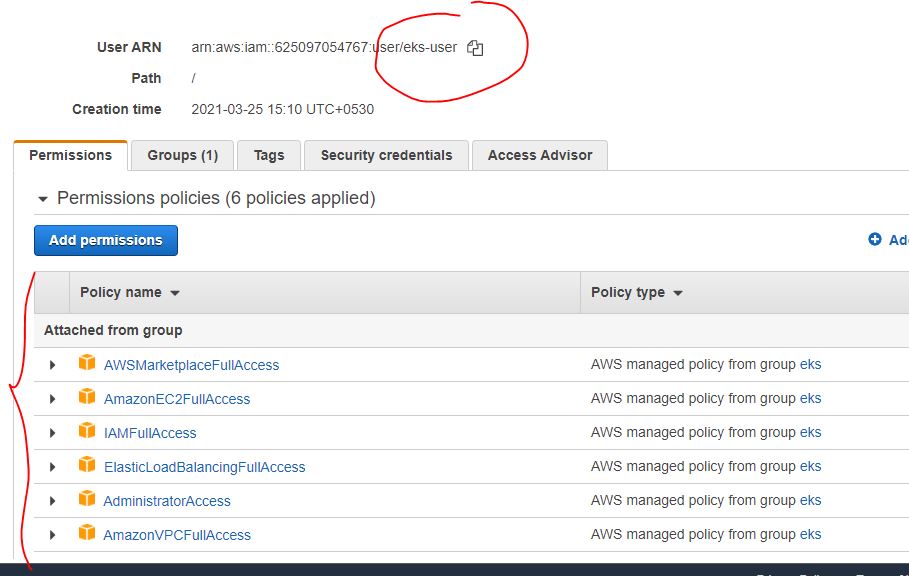Viewport: 909px width, 576px height.
Task: Open the Security credentials tab
Action: [386, 155]
